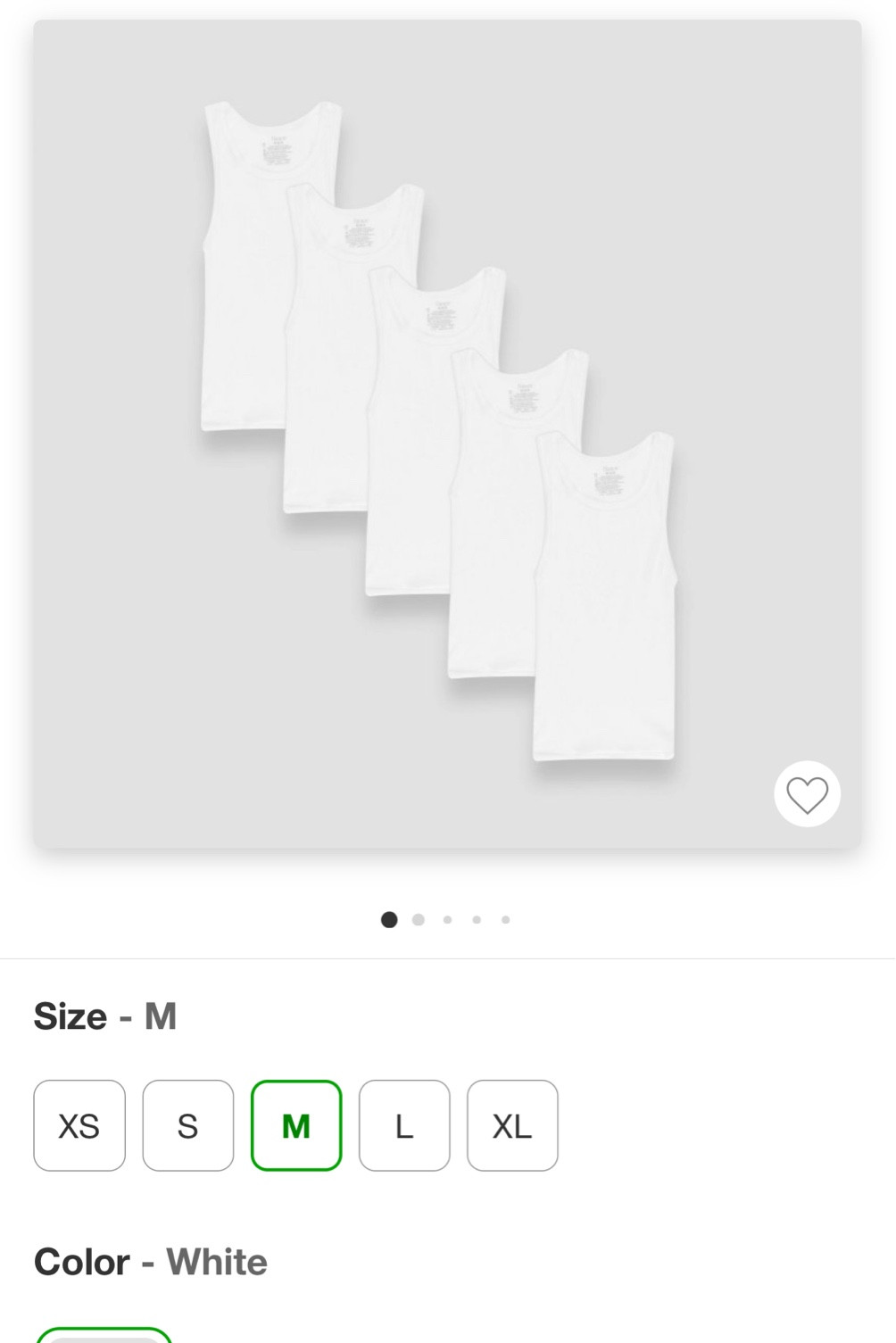Switch size to L

[404, 1125]
